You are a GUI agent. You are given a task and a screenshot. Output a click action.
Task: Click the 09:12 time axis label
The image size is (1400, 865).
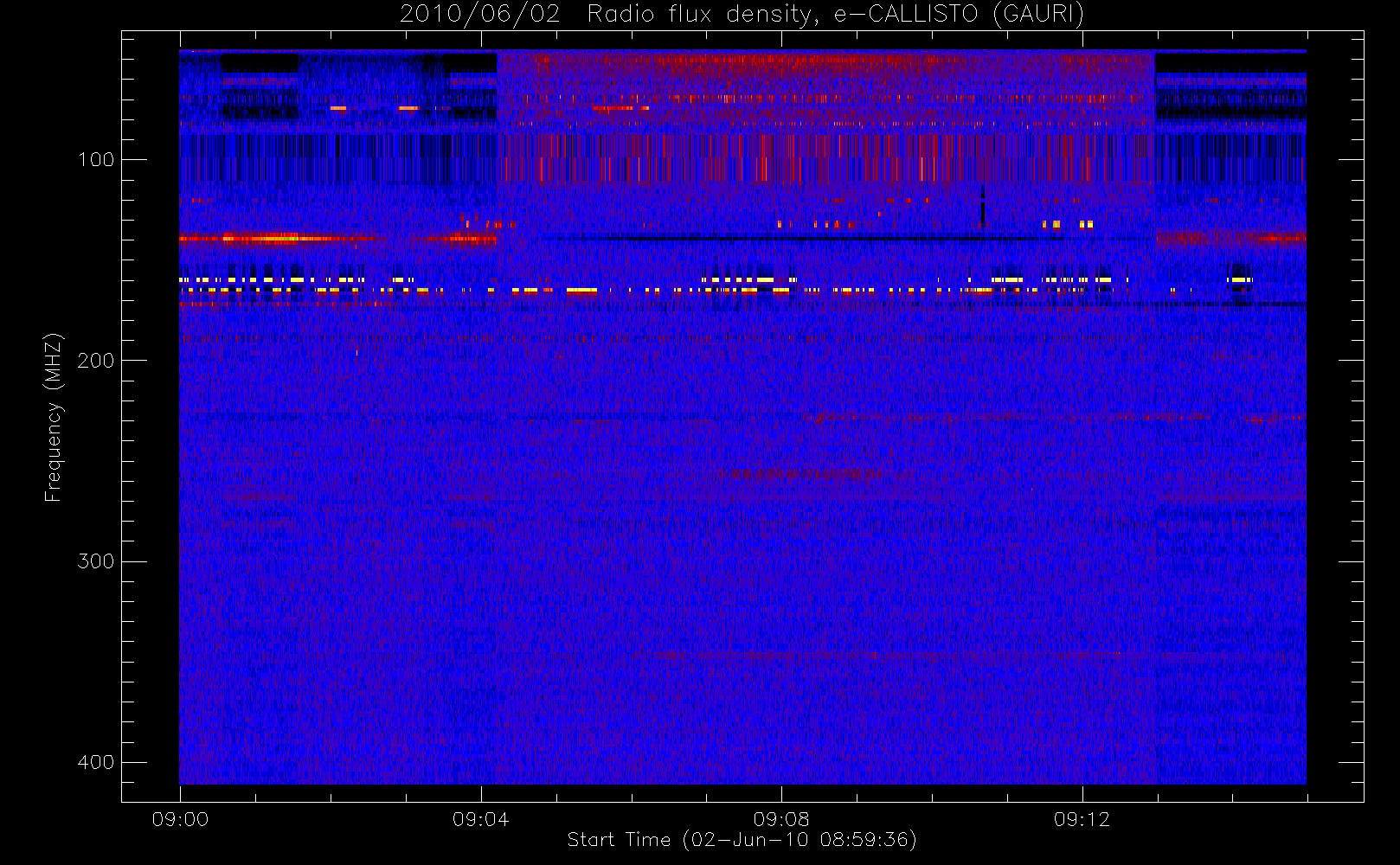click(x=1082, y=819)
